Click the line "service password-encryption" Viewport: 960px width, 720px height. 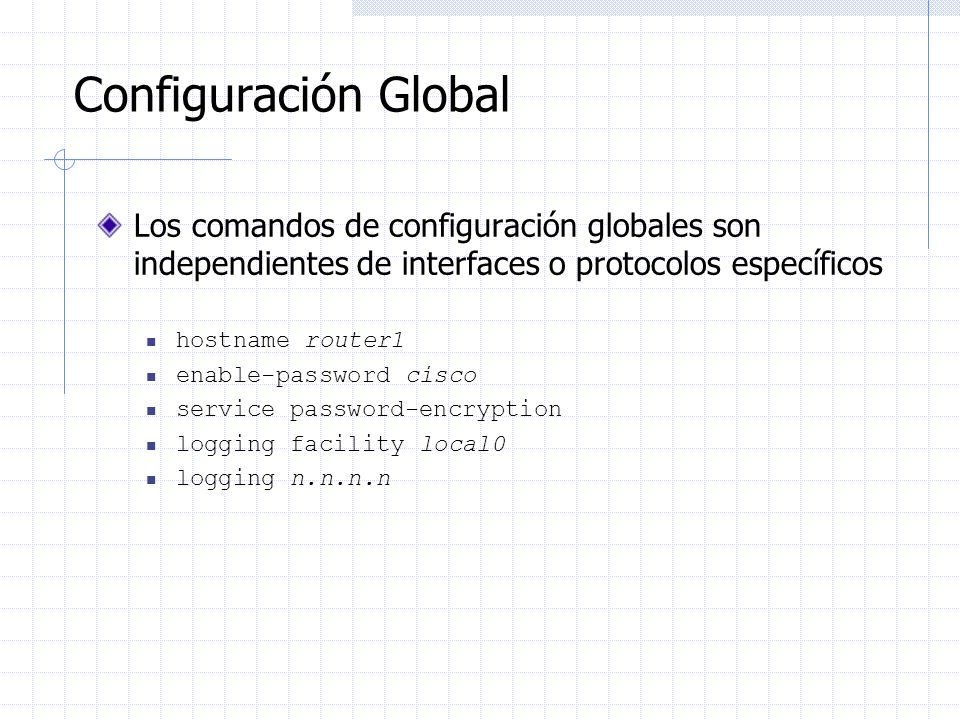point(369,410)
